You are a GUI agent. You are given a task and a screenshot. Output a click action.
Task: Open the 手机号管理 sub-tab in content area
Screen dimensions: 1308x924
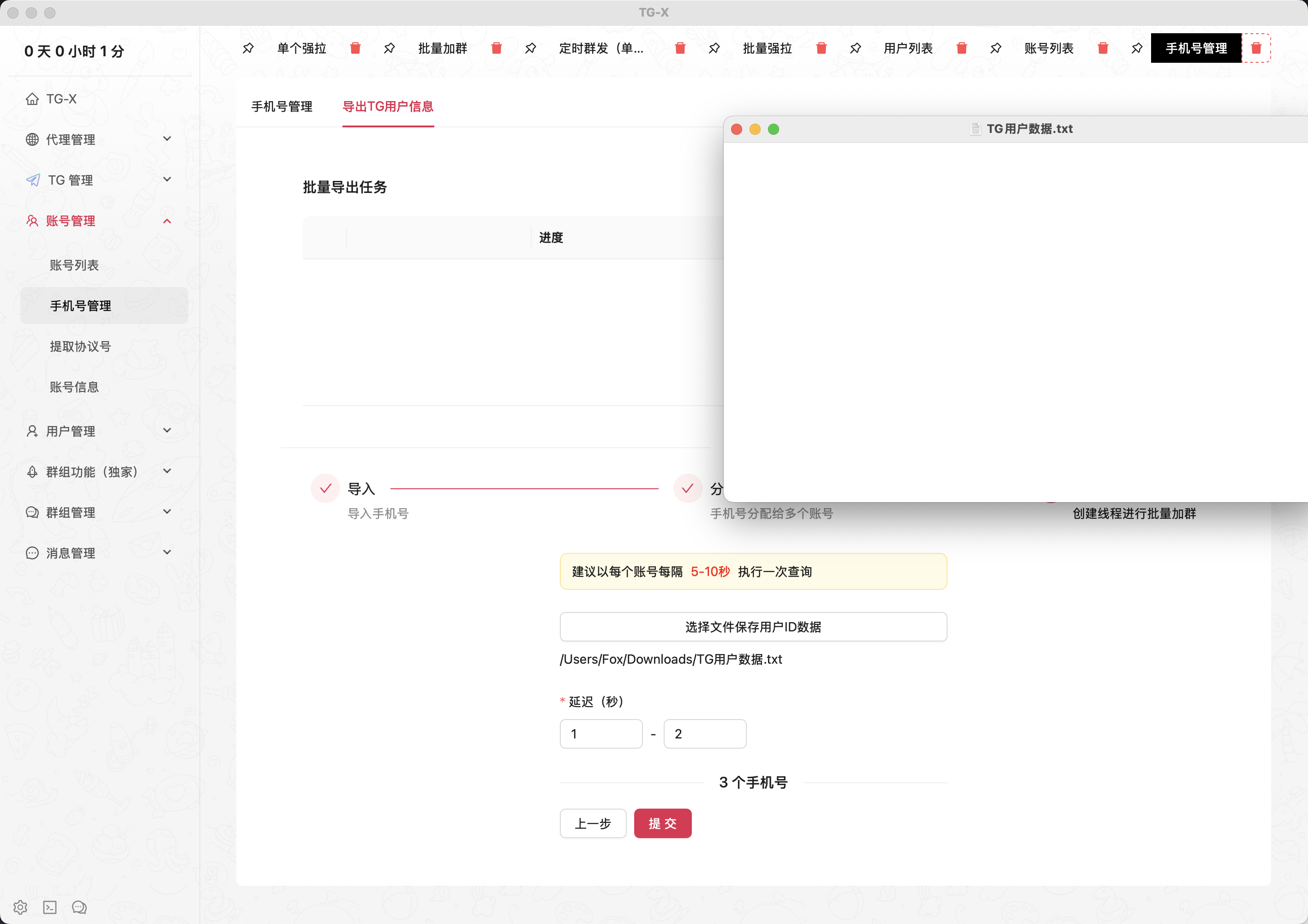point(282,107)
